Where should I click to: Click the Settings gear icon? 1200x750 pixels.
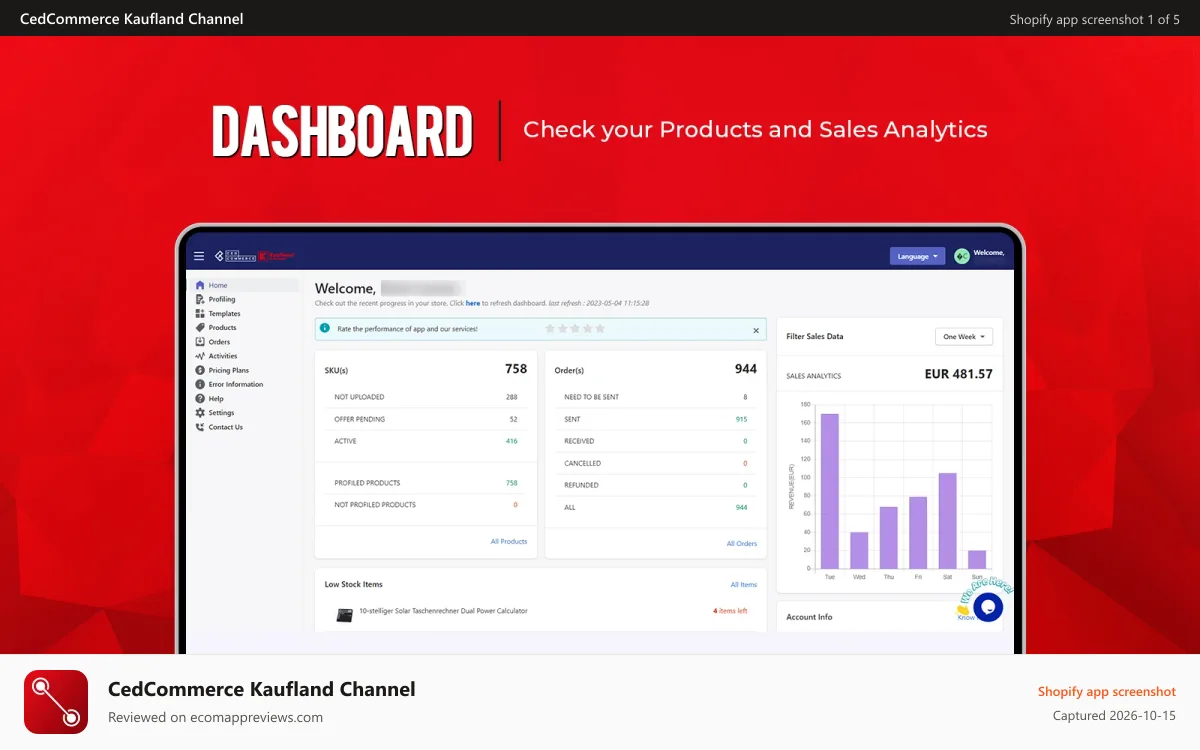[200, 412]
